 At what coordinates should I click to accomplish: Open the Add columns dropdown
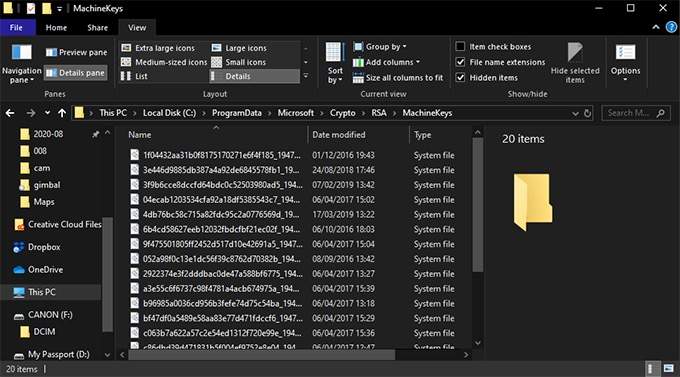(386, 62)
